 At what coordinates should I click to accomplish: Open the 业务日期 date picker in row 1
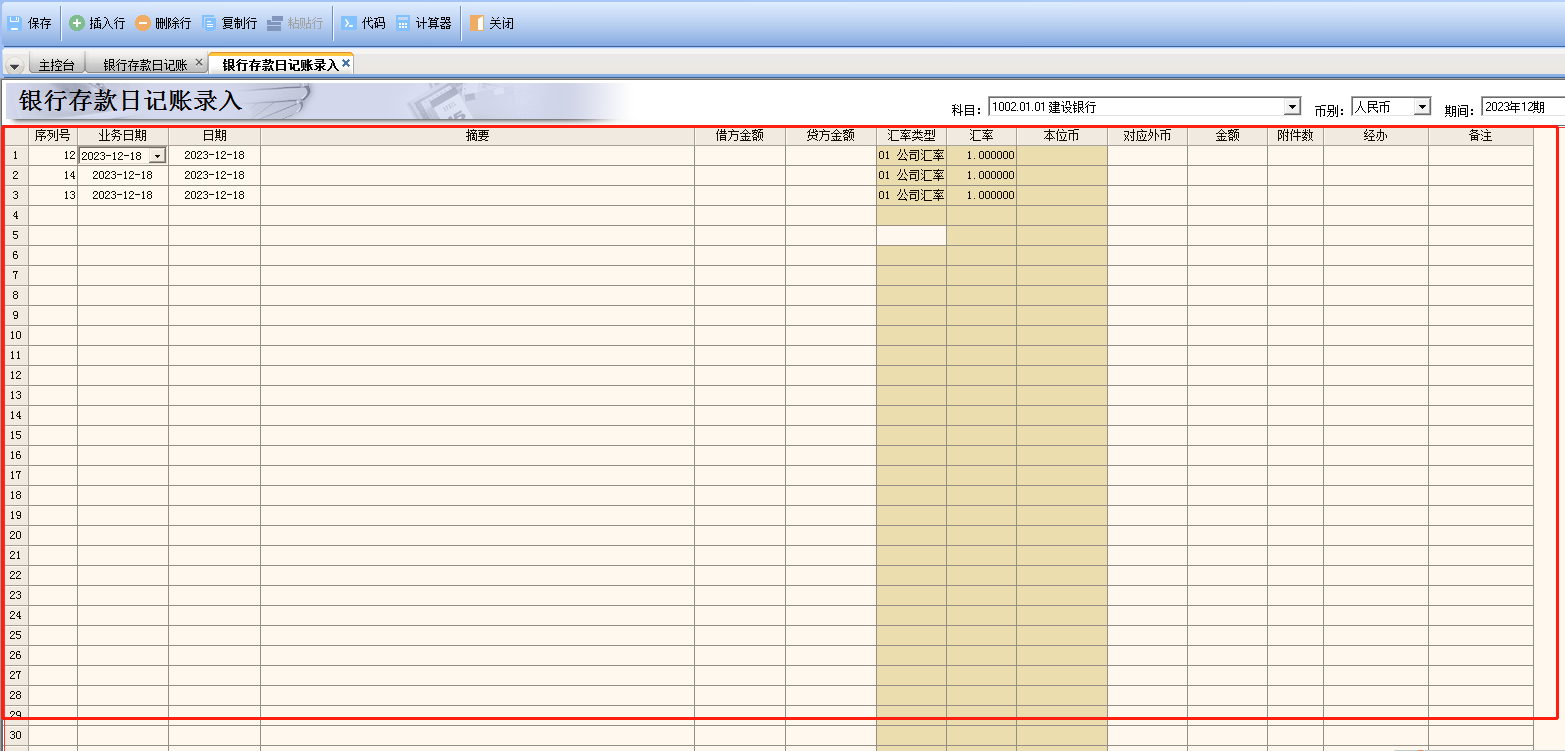click(157, 156)
